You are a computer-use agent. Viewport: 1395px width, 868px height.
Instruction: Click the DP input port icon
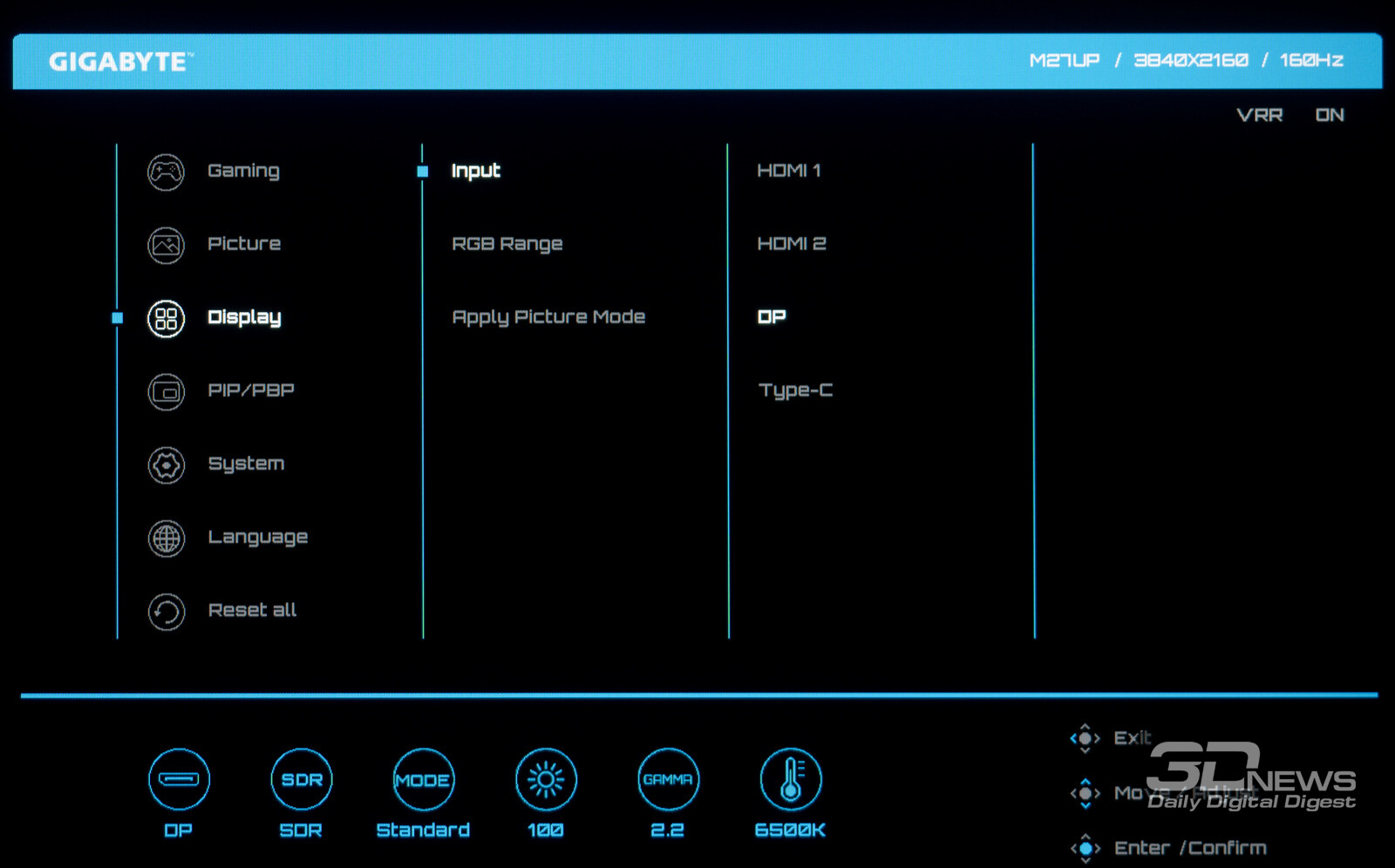tap(179, 779)
